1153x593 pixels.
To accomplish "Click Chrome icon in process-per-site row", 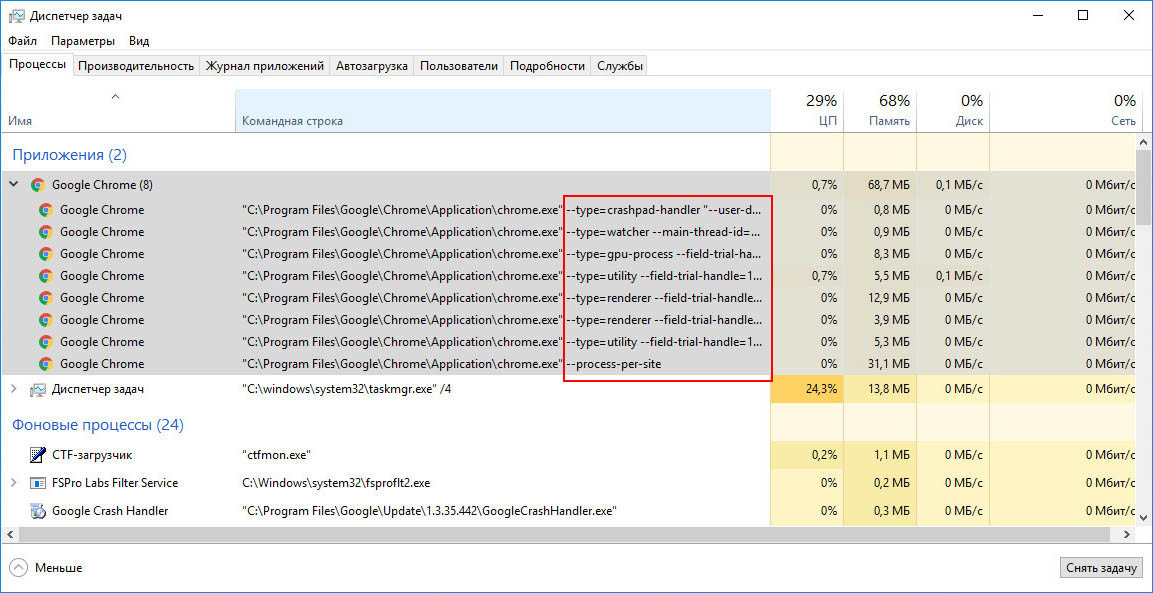I will (x=45, y=364).
